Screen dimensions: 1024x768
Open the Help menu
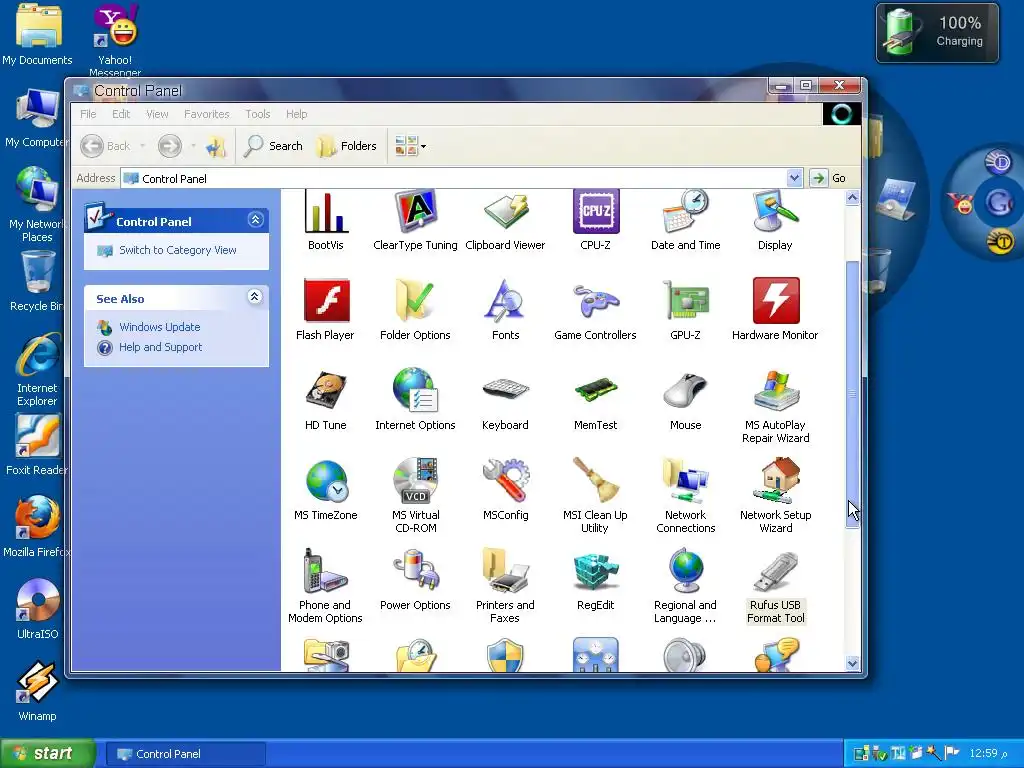pyautogui.click(x=296, y=114)
